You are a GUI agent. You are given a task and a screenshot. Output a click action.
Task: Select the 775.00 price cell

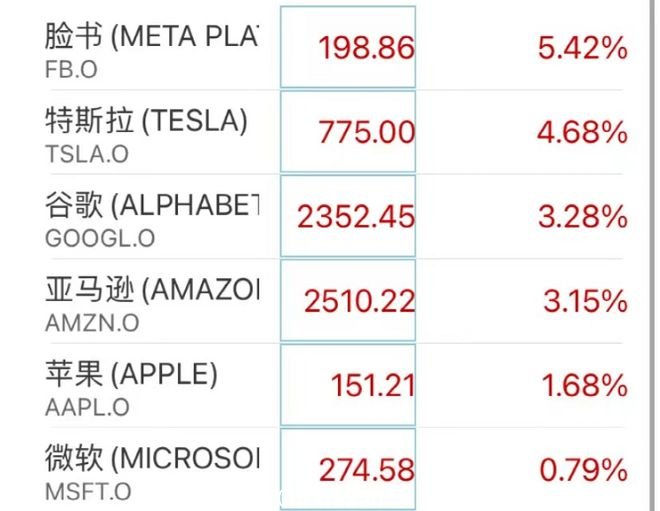(x=348, y=132)
